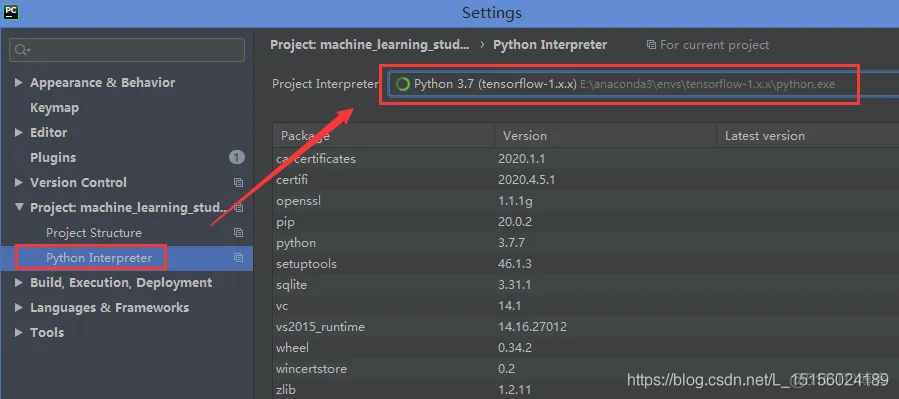Click the per-project icon beside Project: machine_learning_stud
Viewport: 899px width, 399px height.
tap(239, 208)
